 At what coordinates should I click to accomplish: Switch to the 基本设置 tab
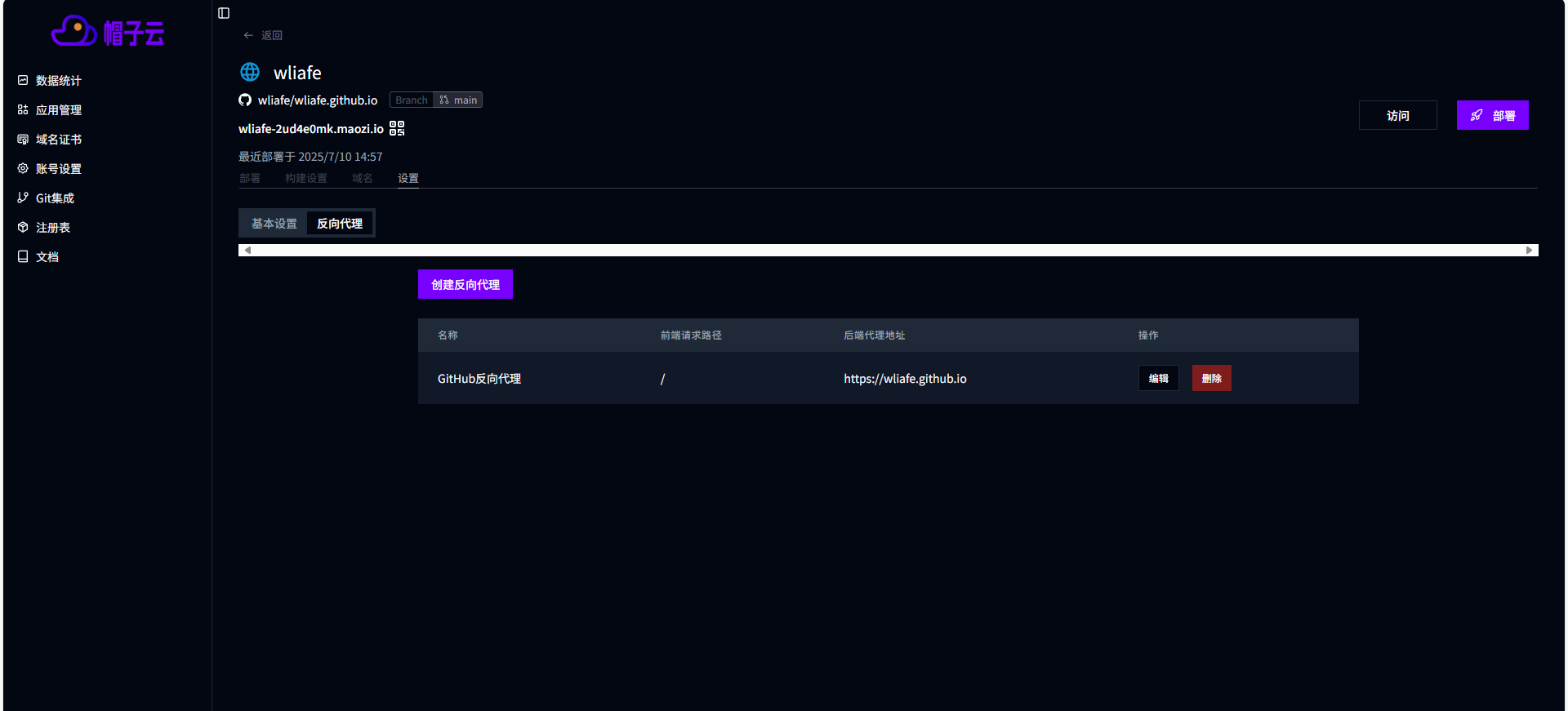(x=274, y=224)
